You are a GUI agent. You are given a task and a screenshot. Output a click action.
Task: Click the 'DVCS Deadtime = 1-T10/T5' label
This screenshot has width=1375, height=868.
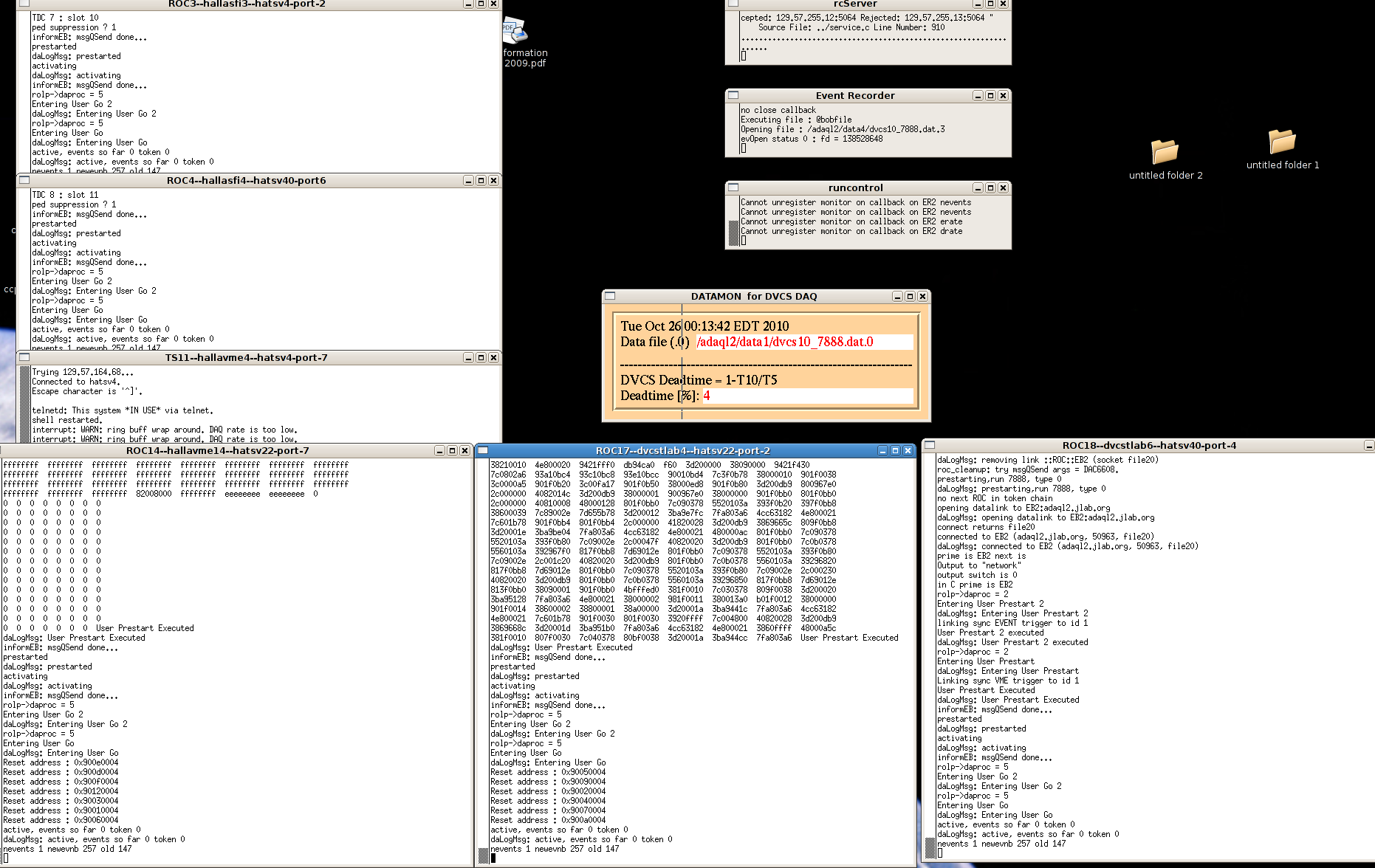pyautogui.click(x=699, y=380)
